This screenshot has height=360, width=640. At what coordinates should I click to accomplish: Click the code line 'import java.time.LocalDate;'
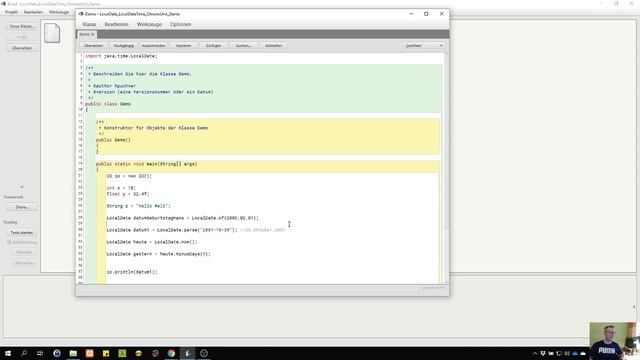coord(121,56)
